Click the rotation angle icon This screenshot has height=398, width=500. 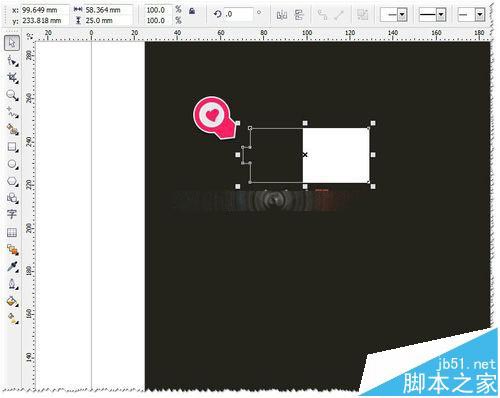(218, 14)
